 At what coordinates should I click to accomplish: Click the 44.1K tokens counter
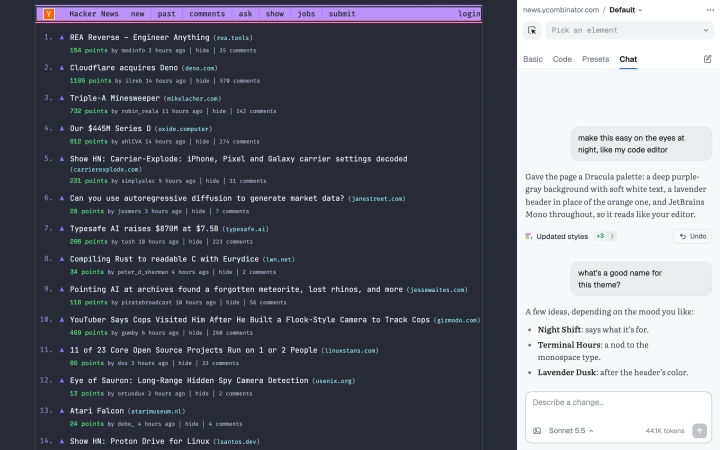tap(664, 431)
